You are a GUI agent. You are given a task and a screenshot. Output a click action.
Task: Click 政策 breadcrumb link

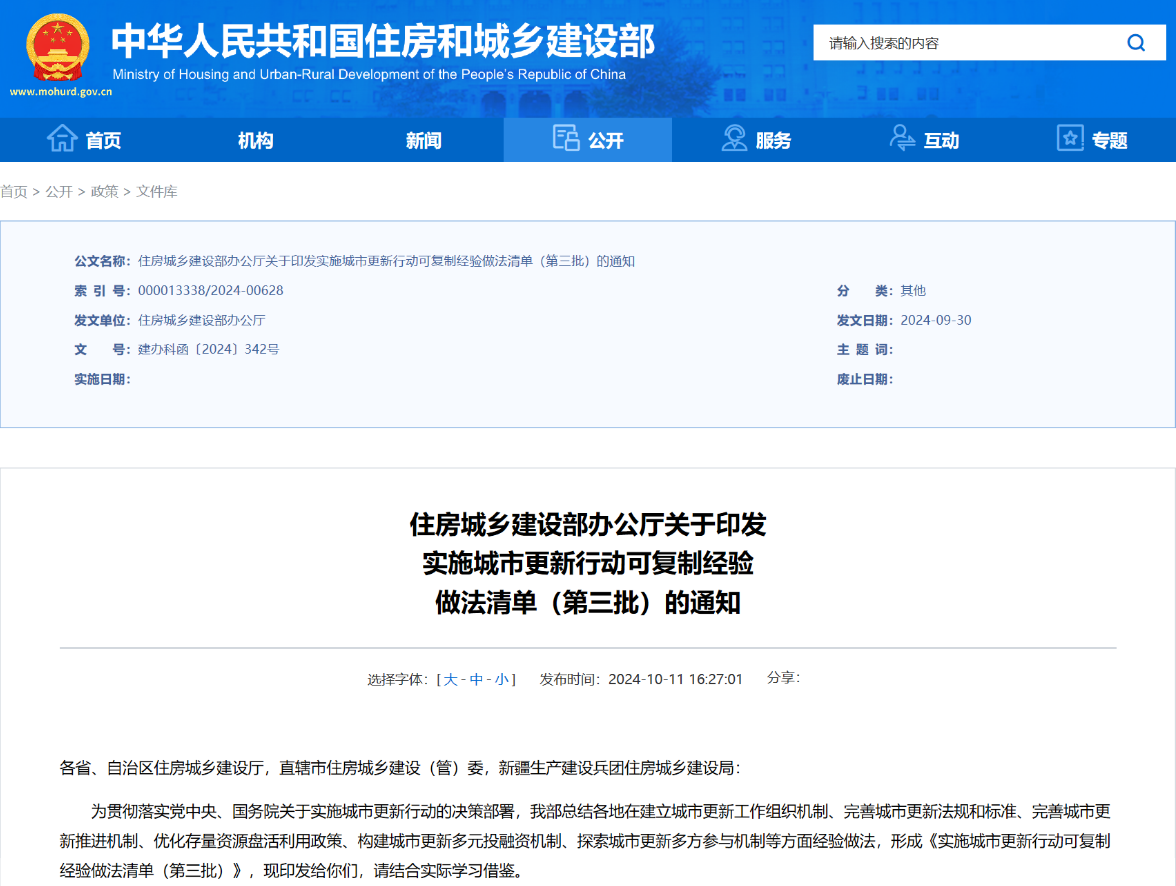(x=104, y=192)
